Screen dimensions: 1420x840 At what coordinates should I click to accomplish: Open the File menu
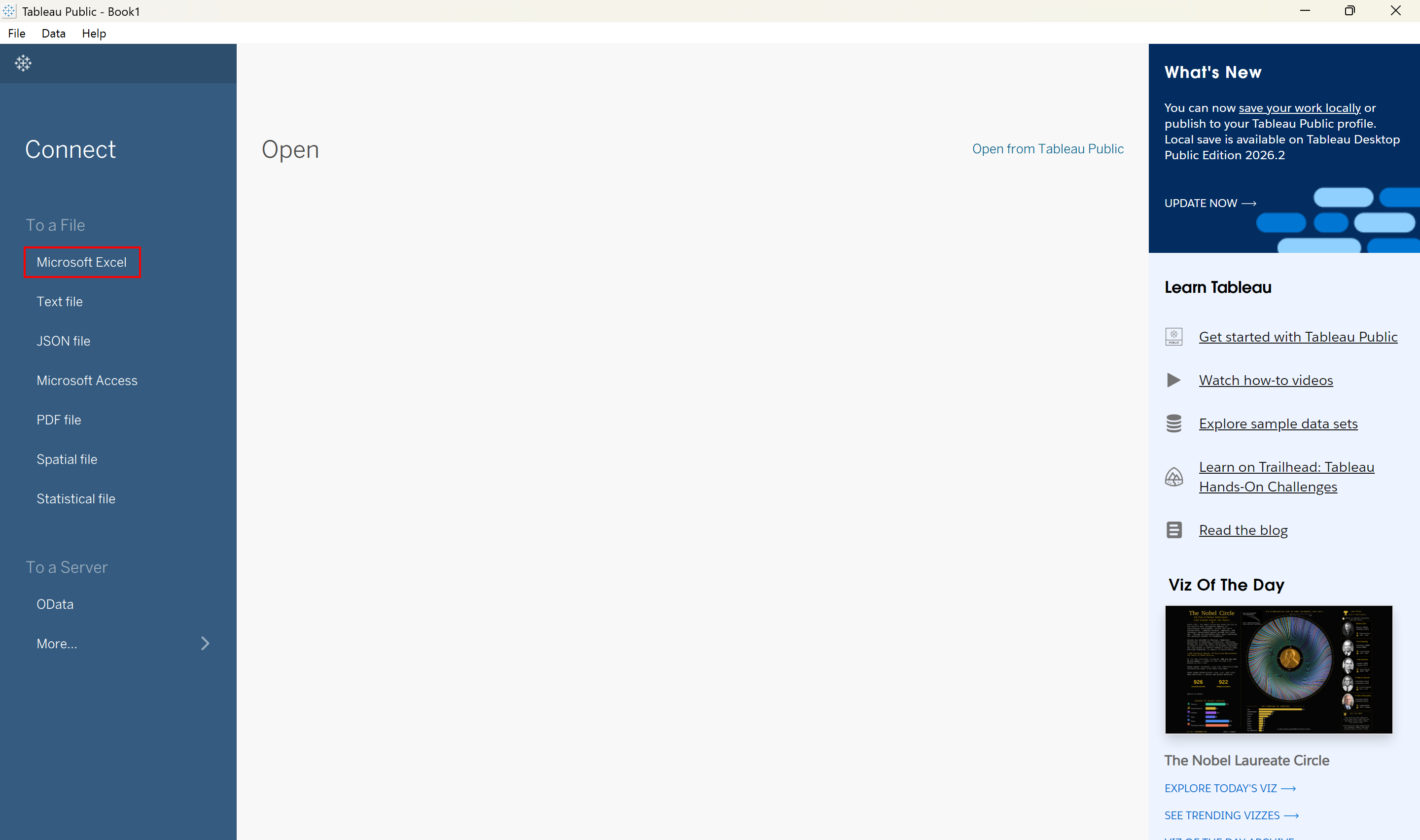(x=17, y=34)
